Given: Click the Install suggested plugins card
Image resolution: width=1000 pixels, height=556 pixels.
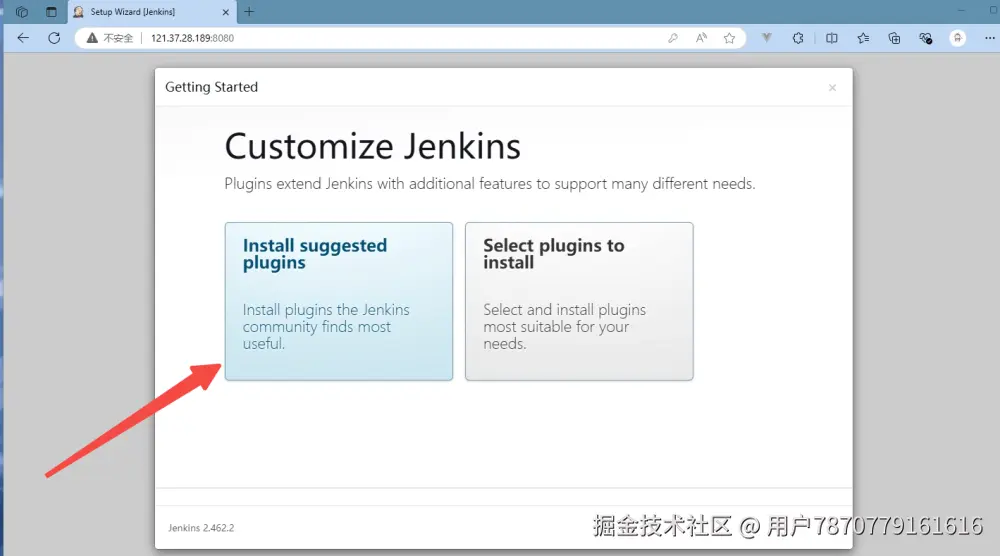Looking at the screenshot, I should [339, 301].
